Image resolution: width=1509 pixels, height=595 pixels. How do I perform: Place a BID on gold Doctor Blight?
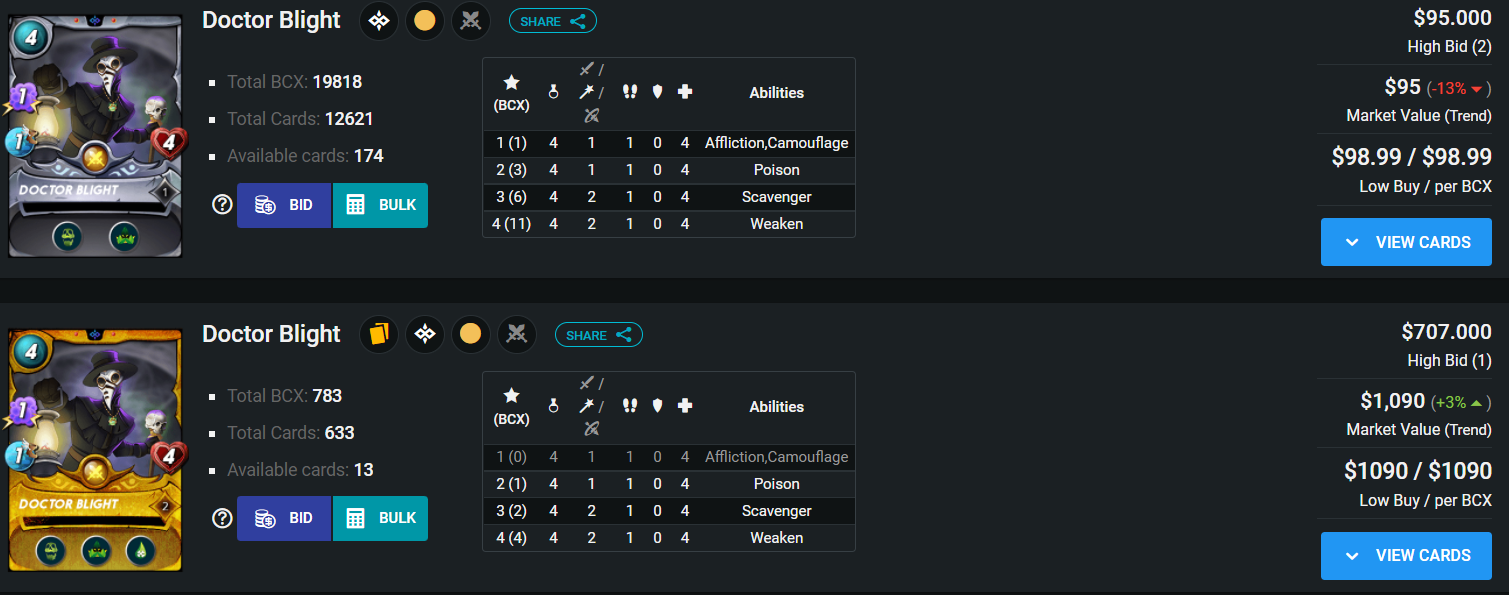pos(284,518)
